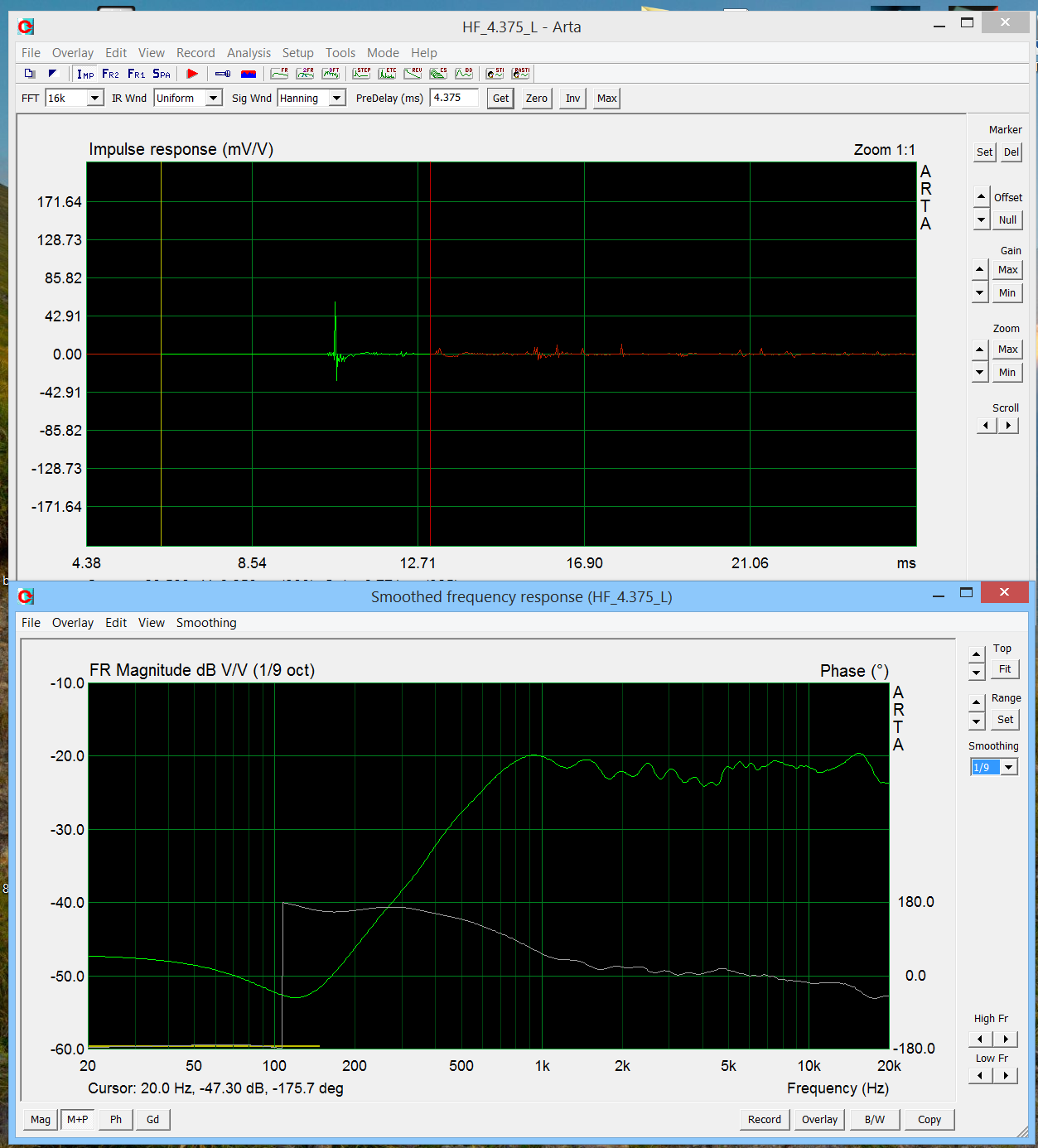Select the Mag view toggle

coord(41,1120)
